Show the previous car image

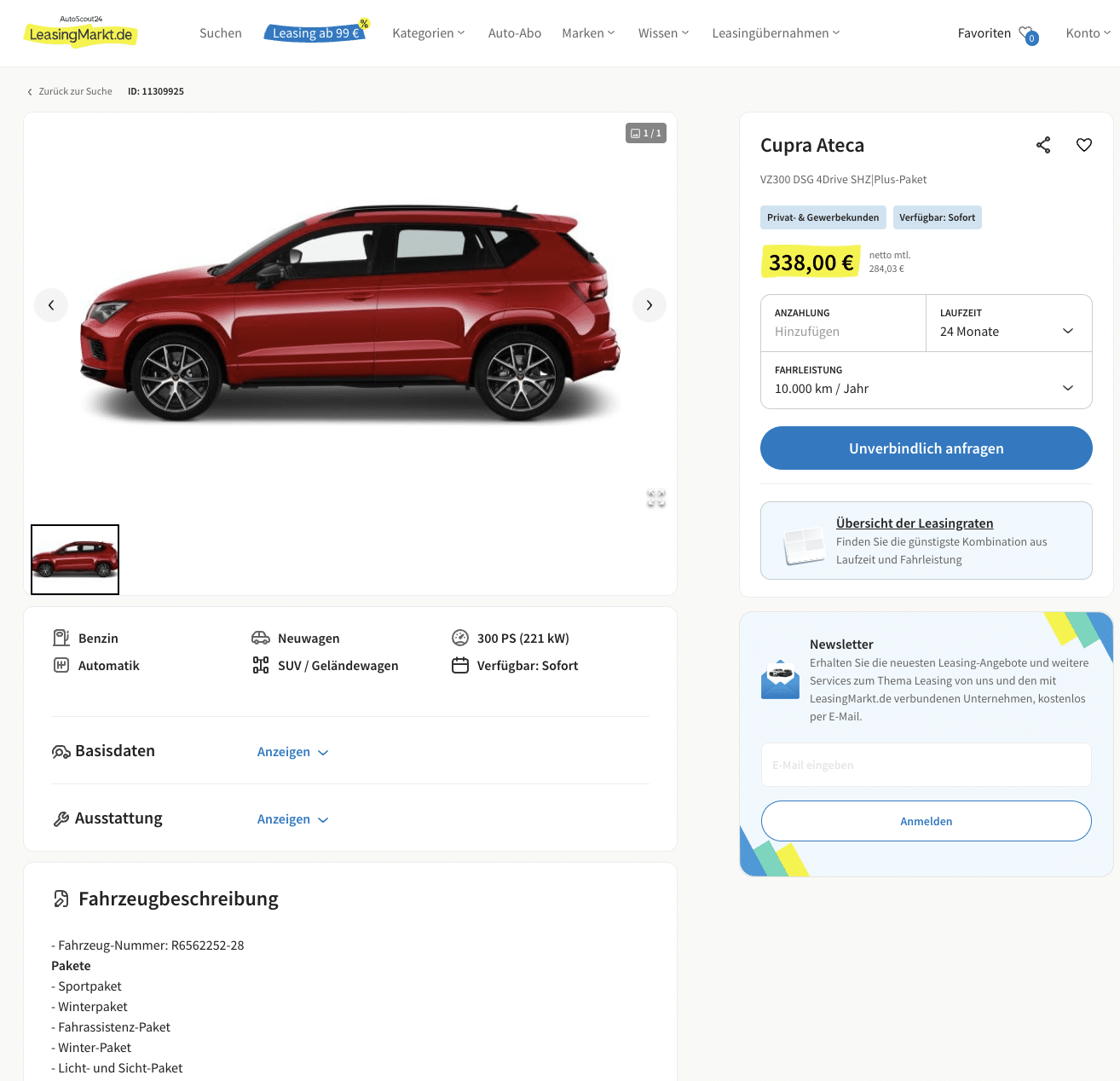pos(51,305)
